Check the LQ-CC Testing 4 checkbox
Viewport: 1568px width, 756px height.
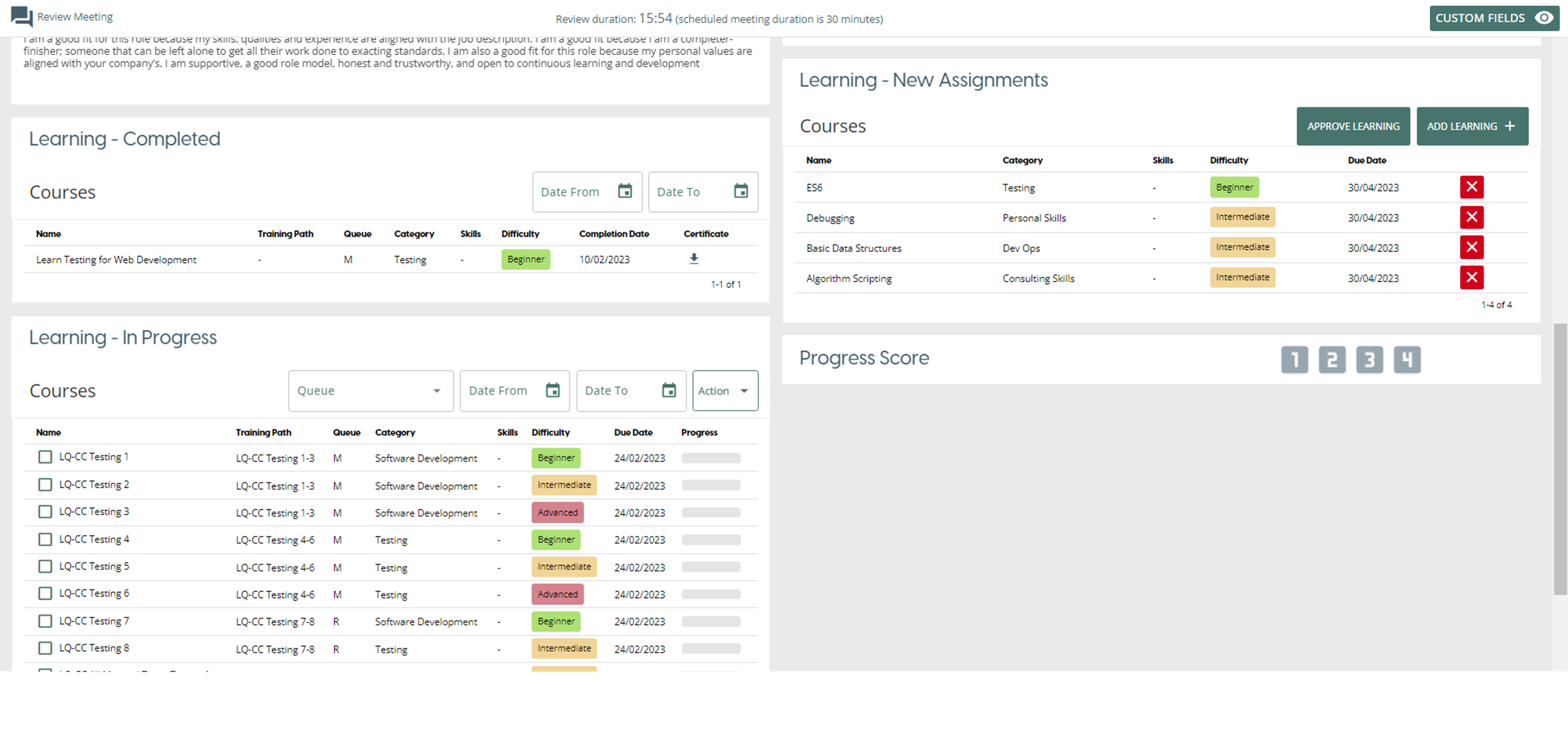click(x=45, y=539)
